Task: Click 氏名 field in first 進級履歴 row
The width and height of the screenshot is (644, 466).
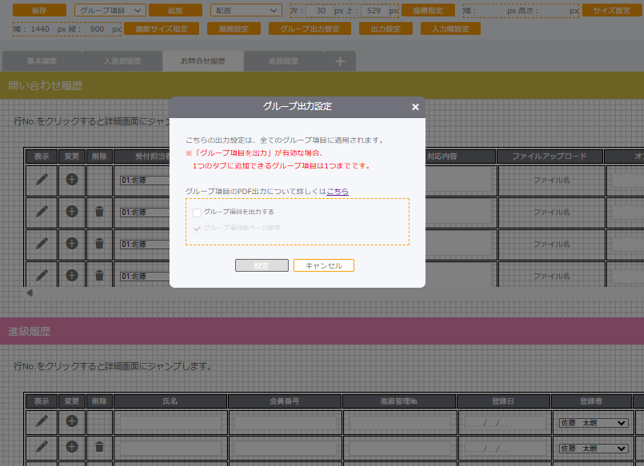Action: [170, 423]
